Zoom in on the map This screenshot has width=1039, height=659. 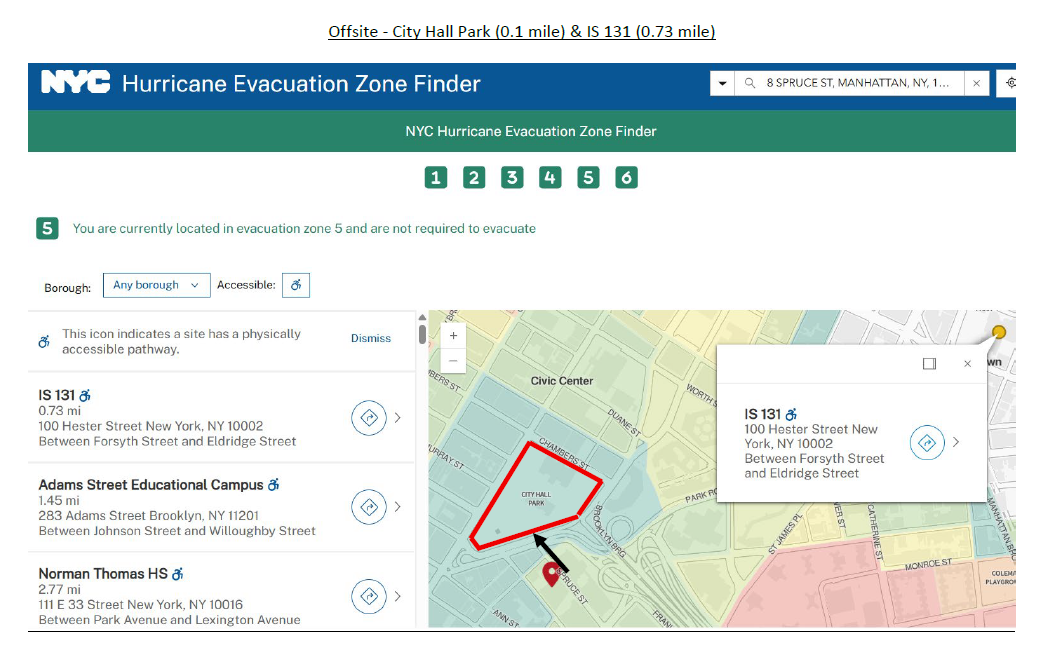point(453,336)
